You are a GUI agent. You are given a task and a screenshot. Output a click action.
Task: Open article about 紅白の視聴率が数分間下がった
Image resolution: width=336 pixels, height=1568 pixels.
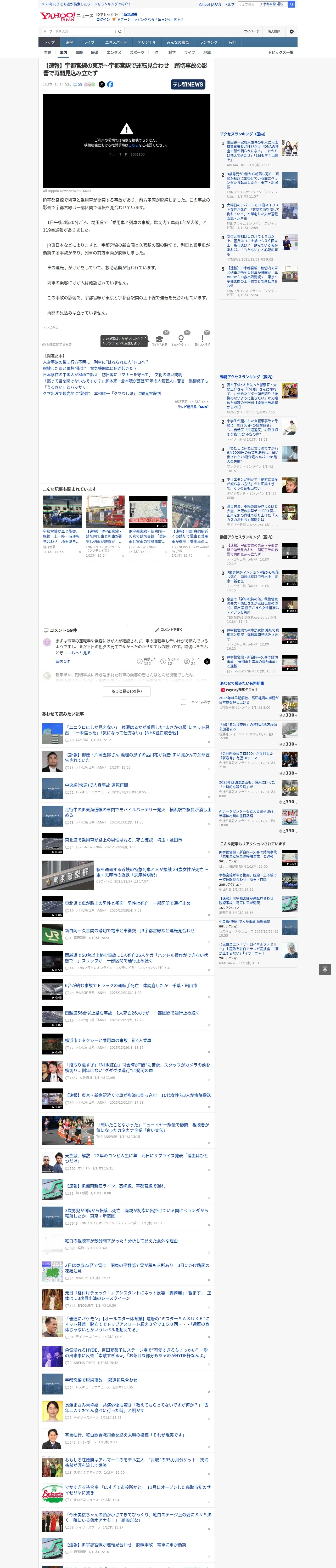point(121,1241)
